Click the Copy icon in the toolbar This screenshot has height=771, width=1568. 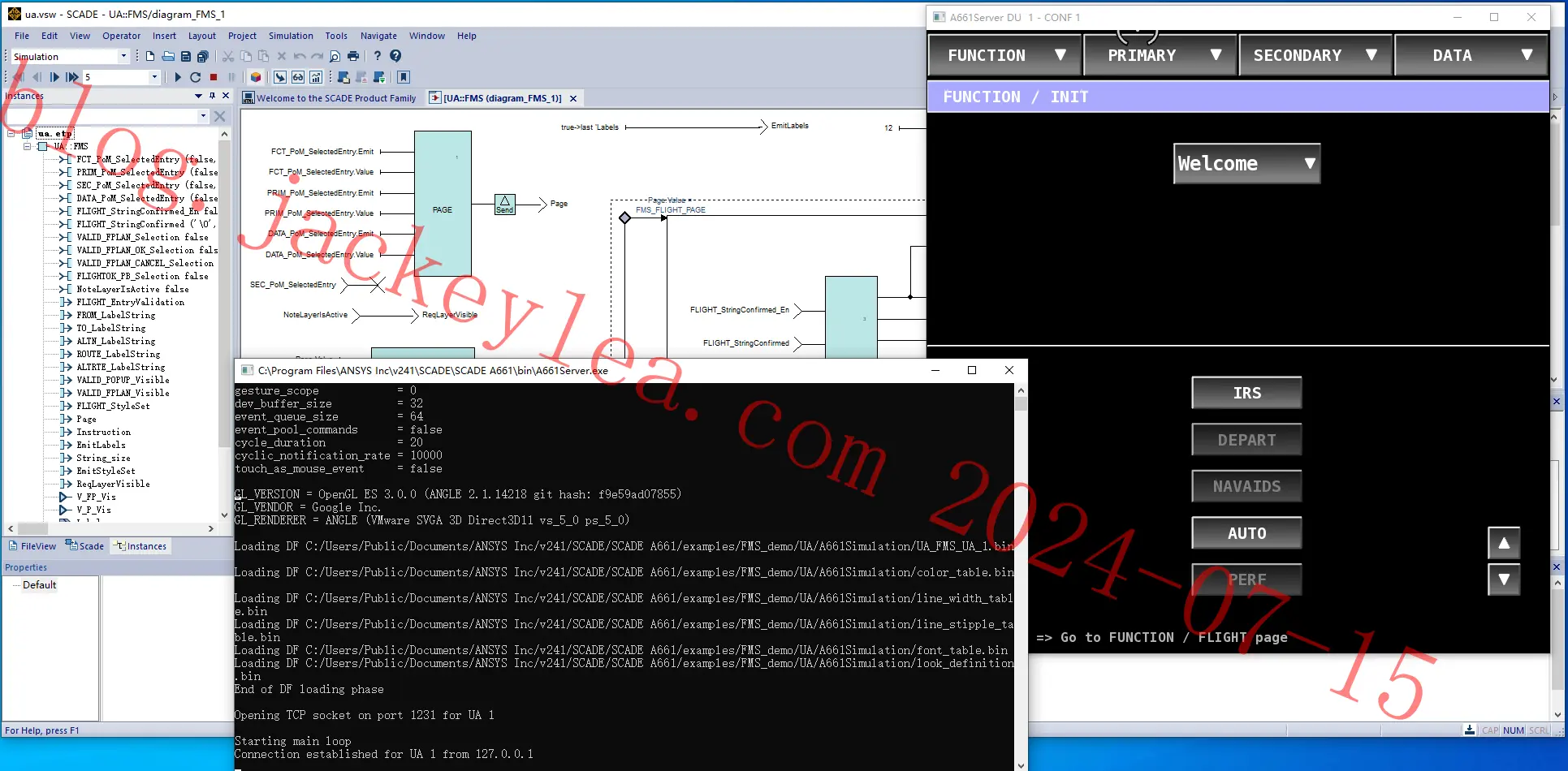pyautogui.click(x=246, y=56)
